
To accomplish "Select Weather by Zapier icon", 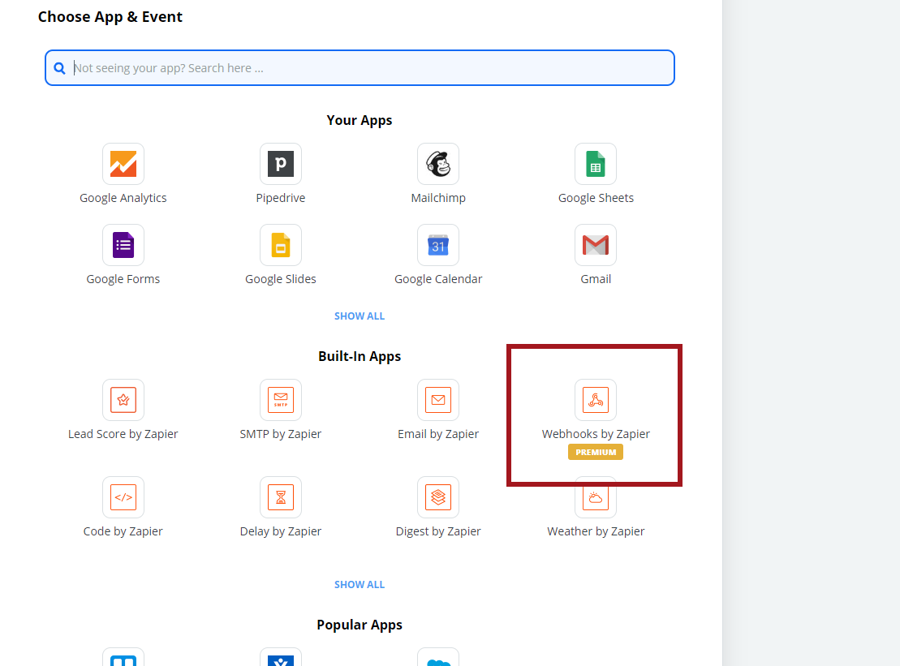I will (595, 497).
